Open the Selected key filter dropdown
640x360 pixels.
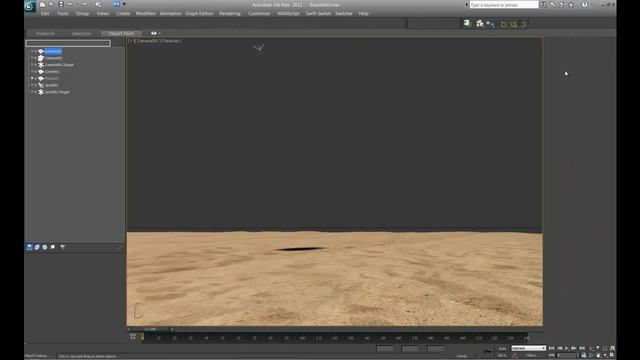[x=529, y=348]
